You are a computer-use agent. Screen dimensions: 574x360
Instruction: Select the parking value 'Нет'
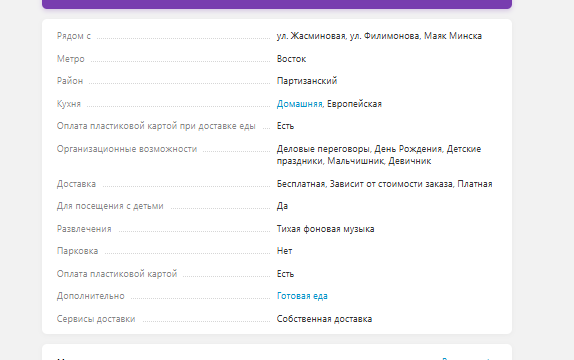coord(284,251)
